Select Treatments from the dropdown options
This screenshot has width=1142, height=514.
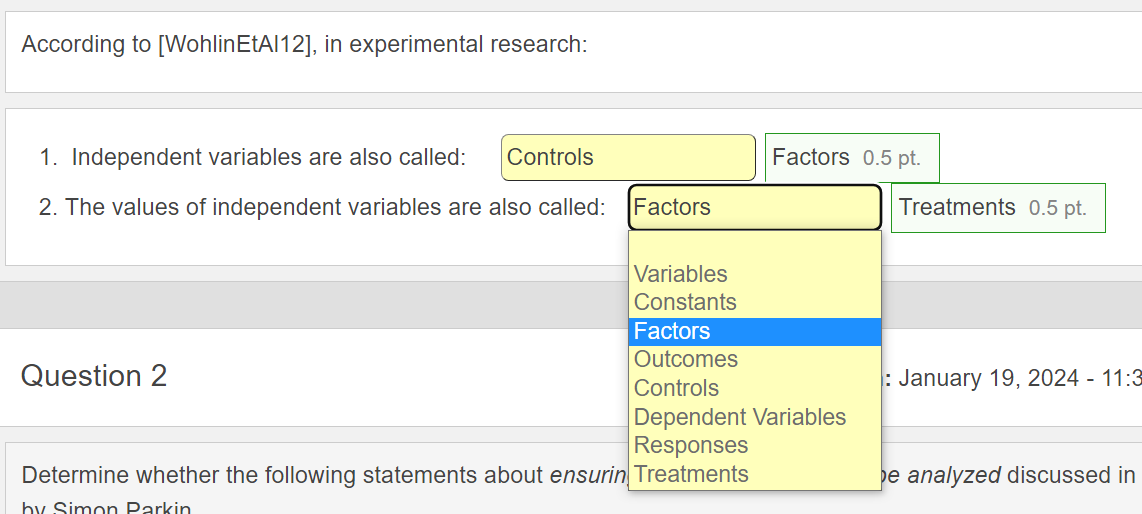691,474
